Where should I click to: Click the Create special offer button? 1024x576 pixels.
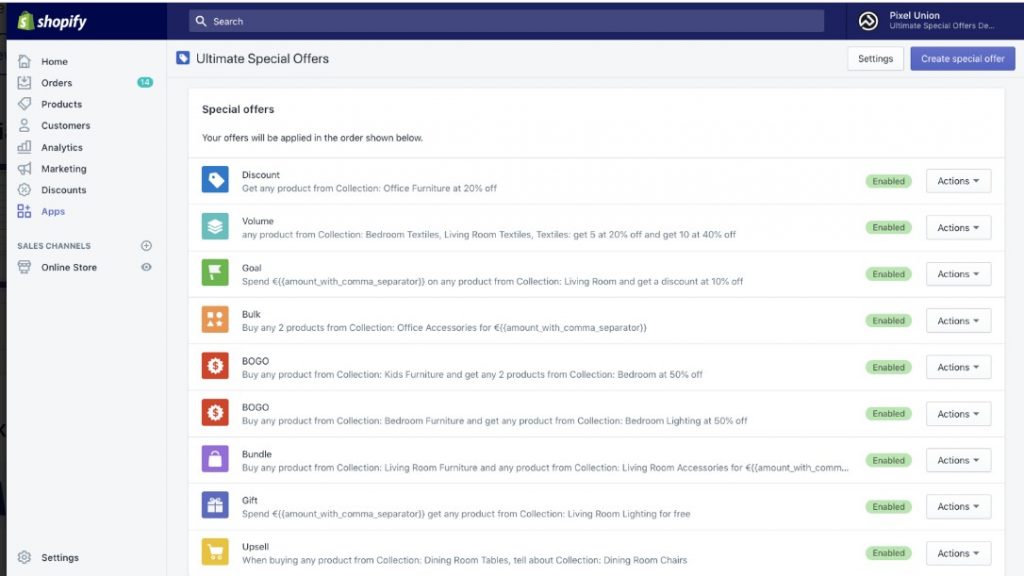click(x=963, y=59)
